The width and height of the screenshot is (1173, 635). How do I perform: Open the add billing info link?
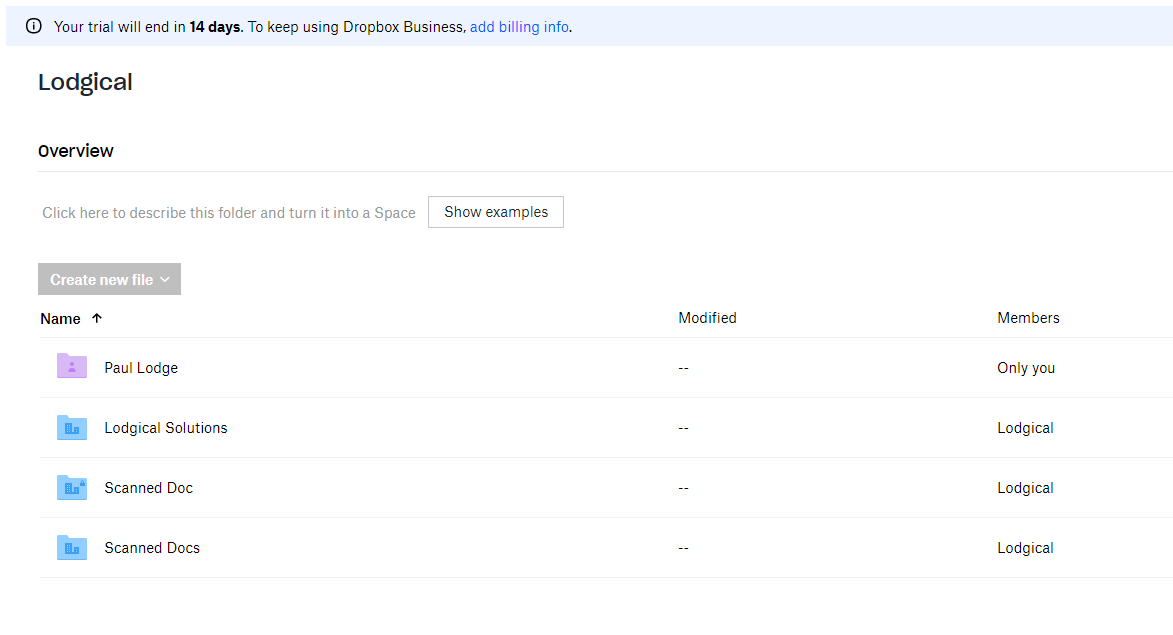click(519, 27)
